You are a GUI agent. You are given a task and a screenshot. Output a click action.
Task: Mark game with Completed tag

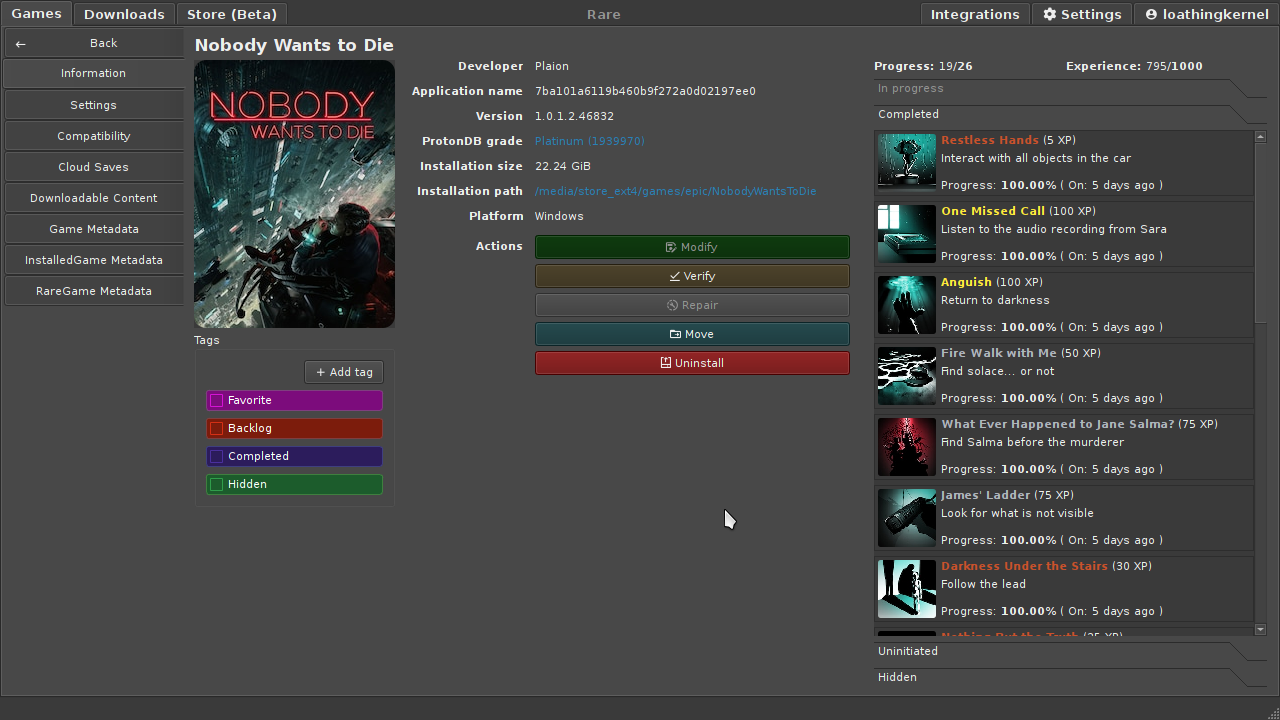(216, 456)
